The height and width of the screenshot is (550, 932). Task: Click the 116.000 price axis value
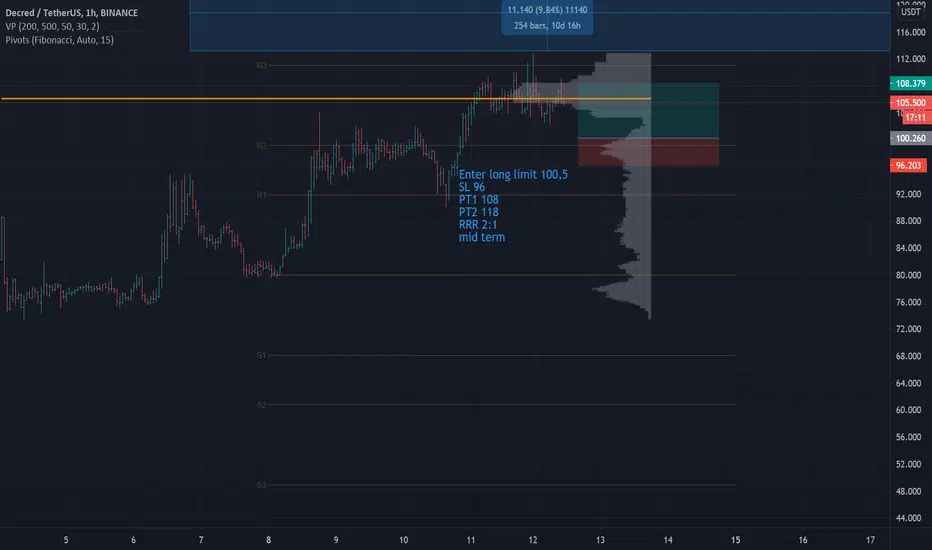tap(911, 32)
